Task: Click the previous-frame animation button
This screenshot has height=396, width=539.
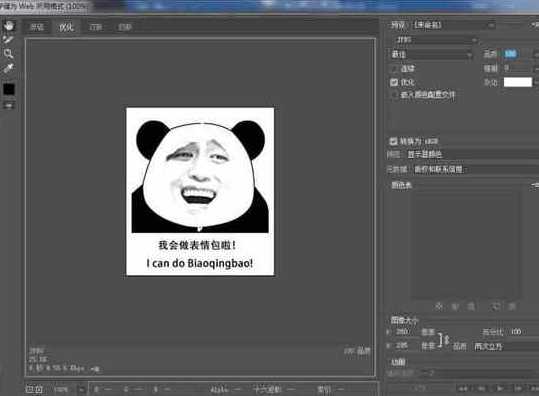Action: [482, 389]
